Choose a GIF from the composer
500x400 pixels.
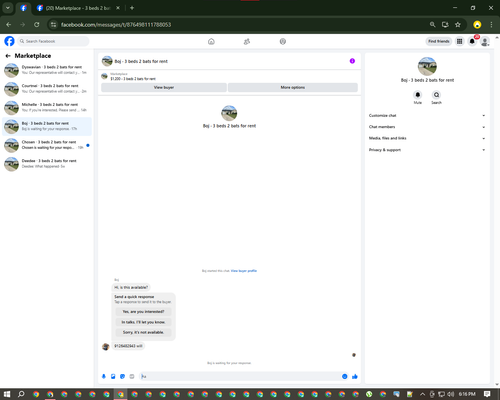pyautogui.click(x=132, y=376)
